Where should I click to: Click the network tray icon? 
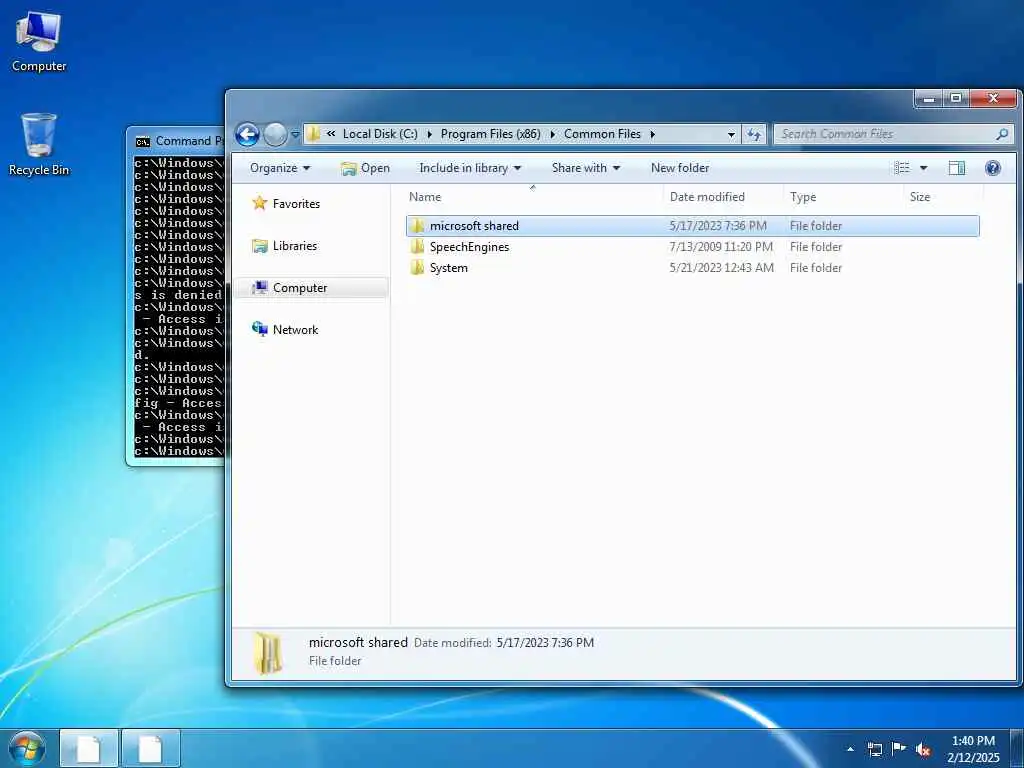point(874,749)
